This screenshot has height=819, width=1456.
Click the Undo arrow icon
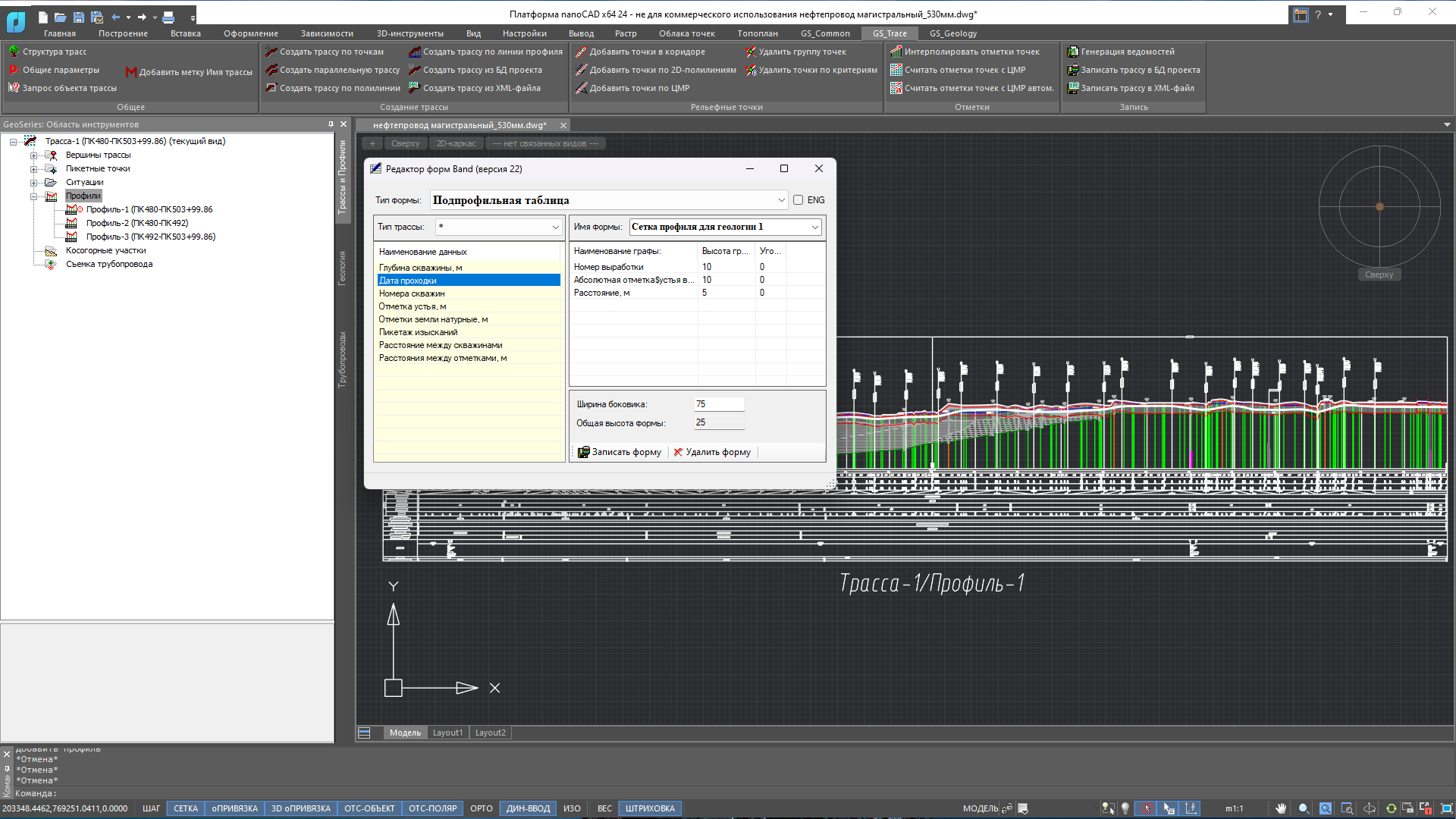[115, 17]
